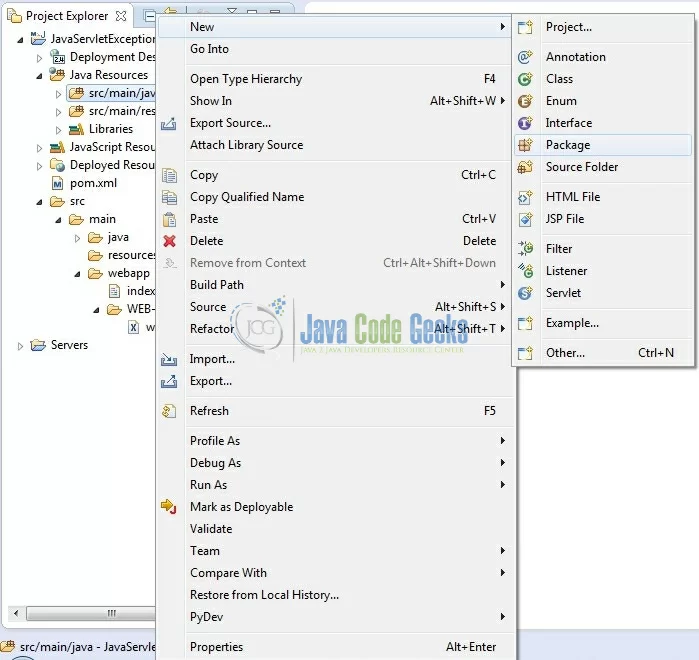Click the Export Source icon
699x660 pixels.
[169, 123]
